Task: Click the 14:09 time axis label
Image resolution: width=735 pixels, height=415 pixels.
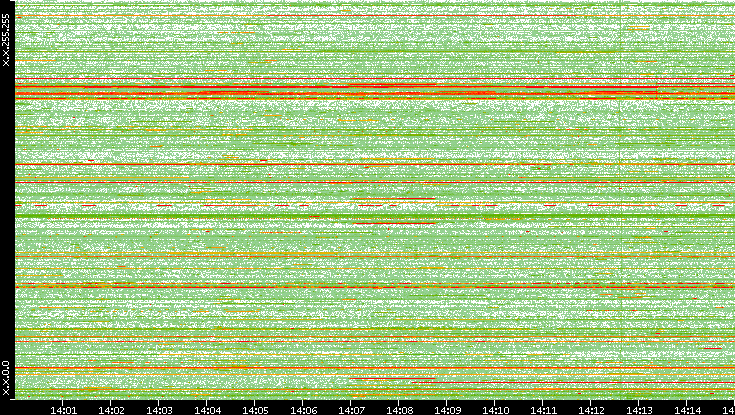Action: (x=447, y=410)
